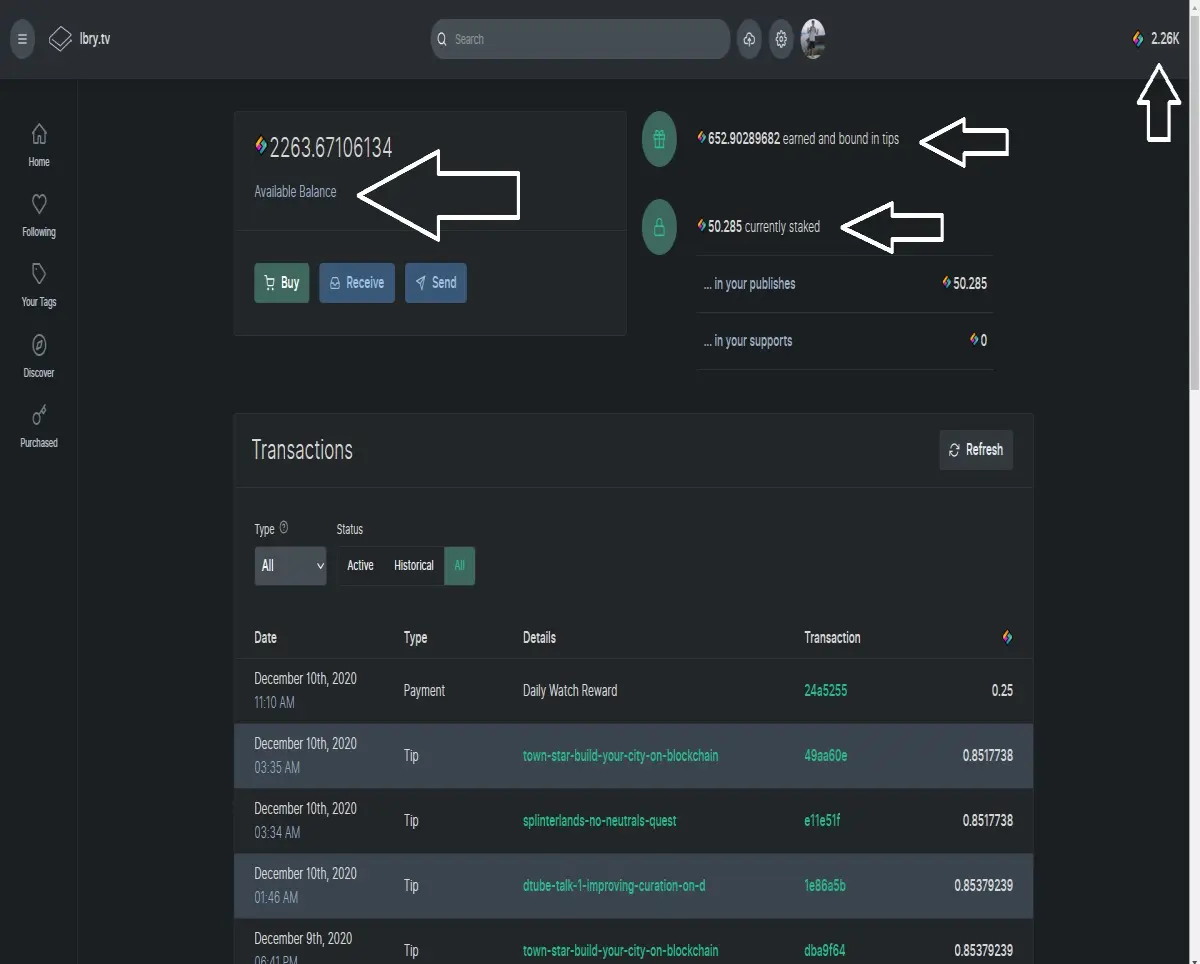The image size is (1200, 964).
Task: Click the gift icon beside tips earned
Action: pyautogui.click(x=659, y=139)
